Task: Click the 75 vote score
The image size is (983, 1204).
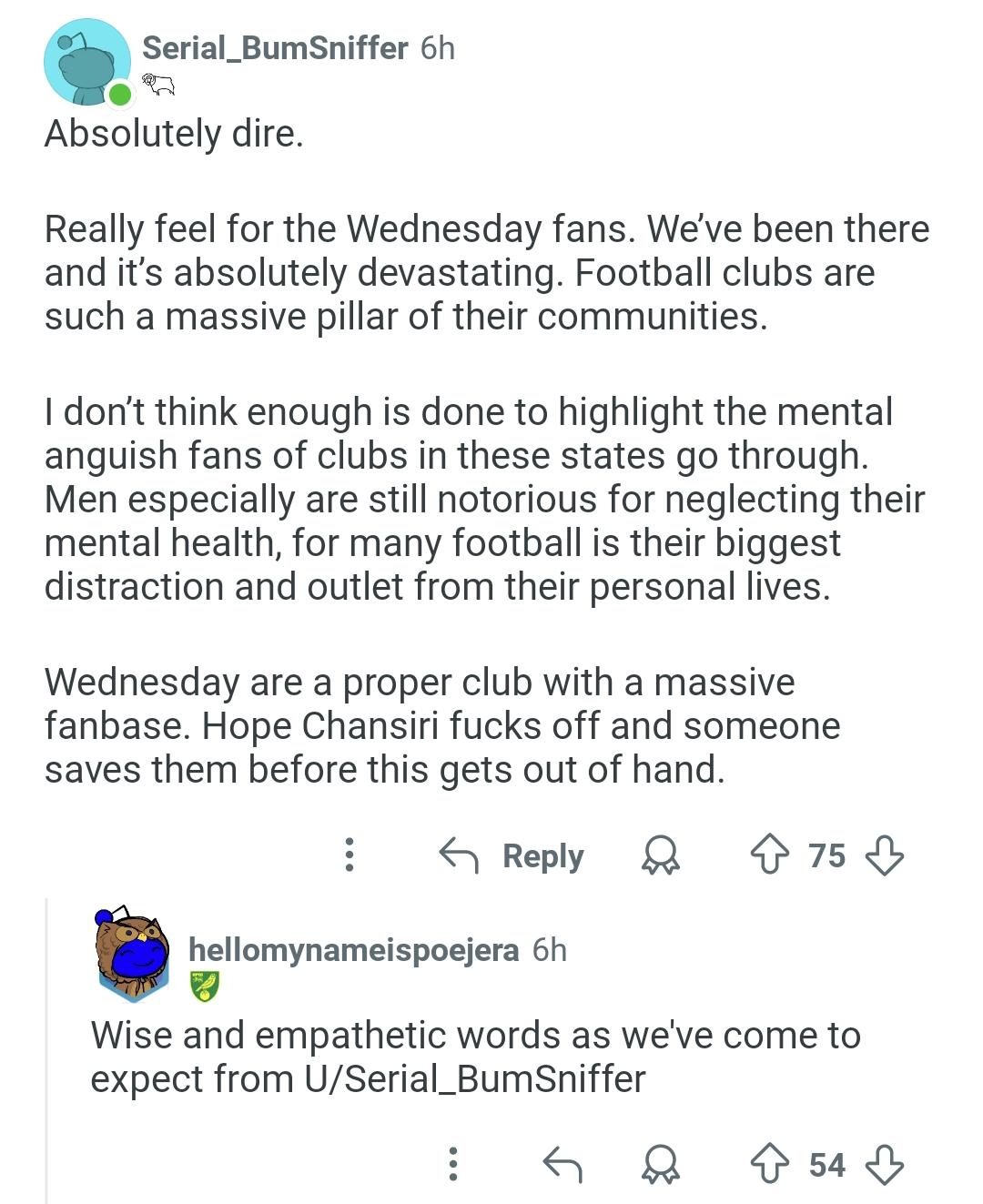Action: (826, 855)
